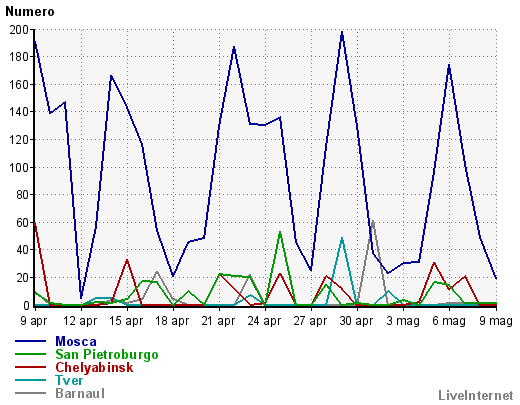
Task: Click the LiveInternet watermark text
Action: (x=476, y=395)
